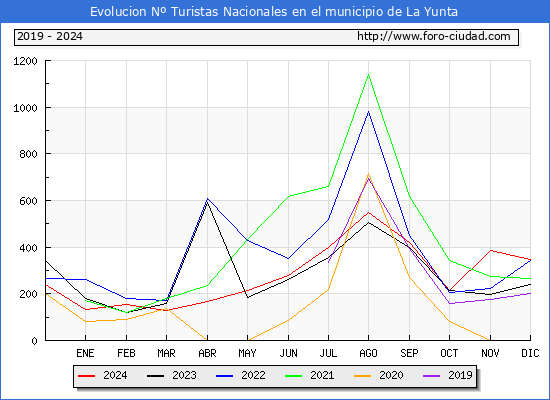Select the '2024' legend label
Screen dimensions: 550x400
(115, 375)
